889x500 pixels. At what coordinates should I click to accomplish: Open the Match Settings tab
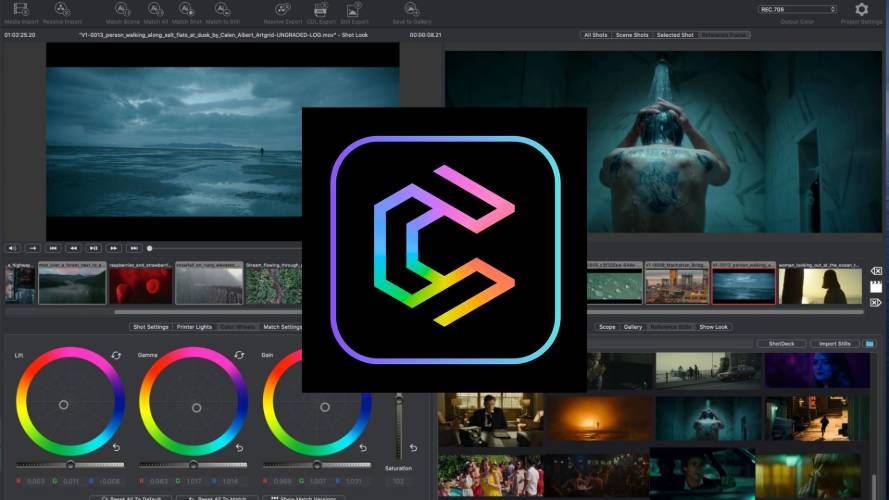(282, 327)
